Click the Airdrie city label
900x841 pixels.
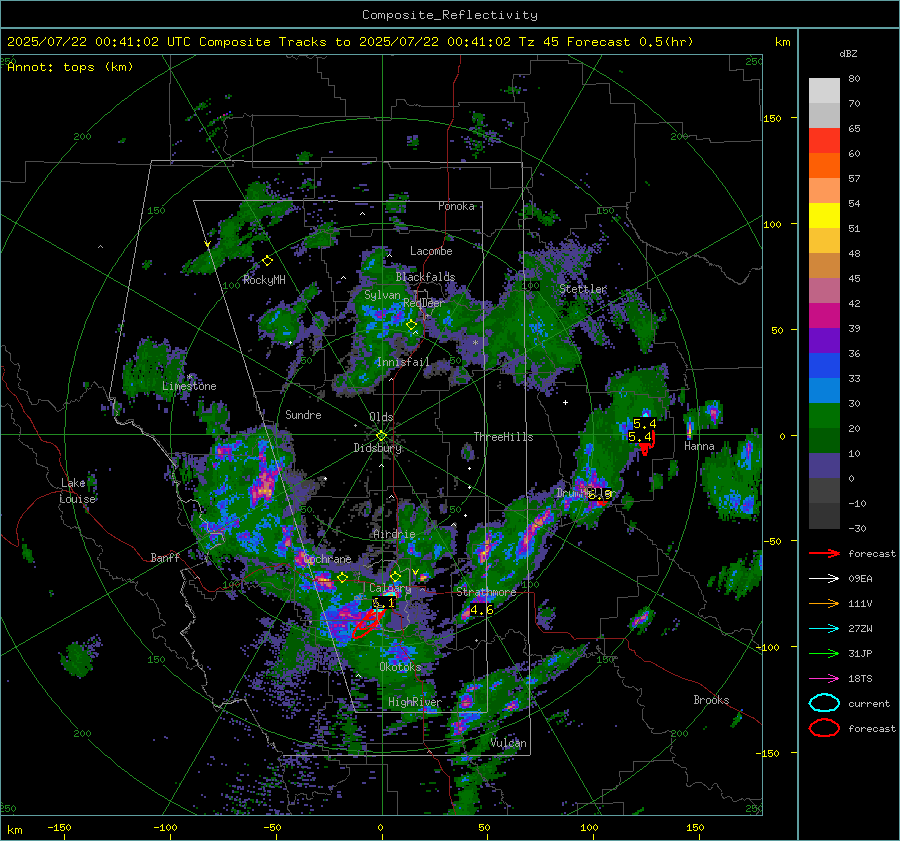pos(394,534)
